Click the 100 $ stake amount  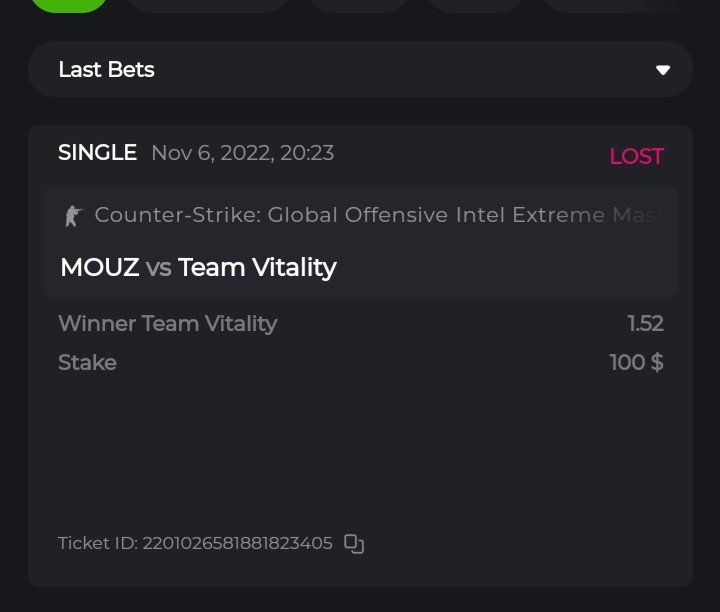[x=636, y=362]
